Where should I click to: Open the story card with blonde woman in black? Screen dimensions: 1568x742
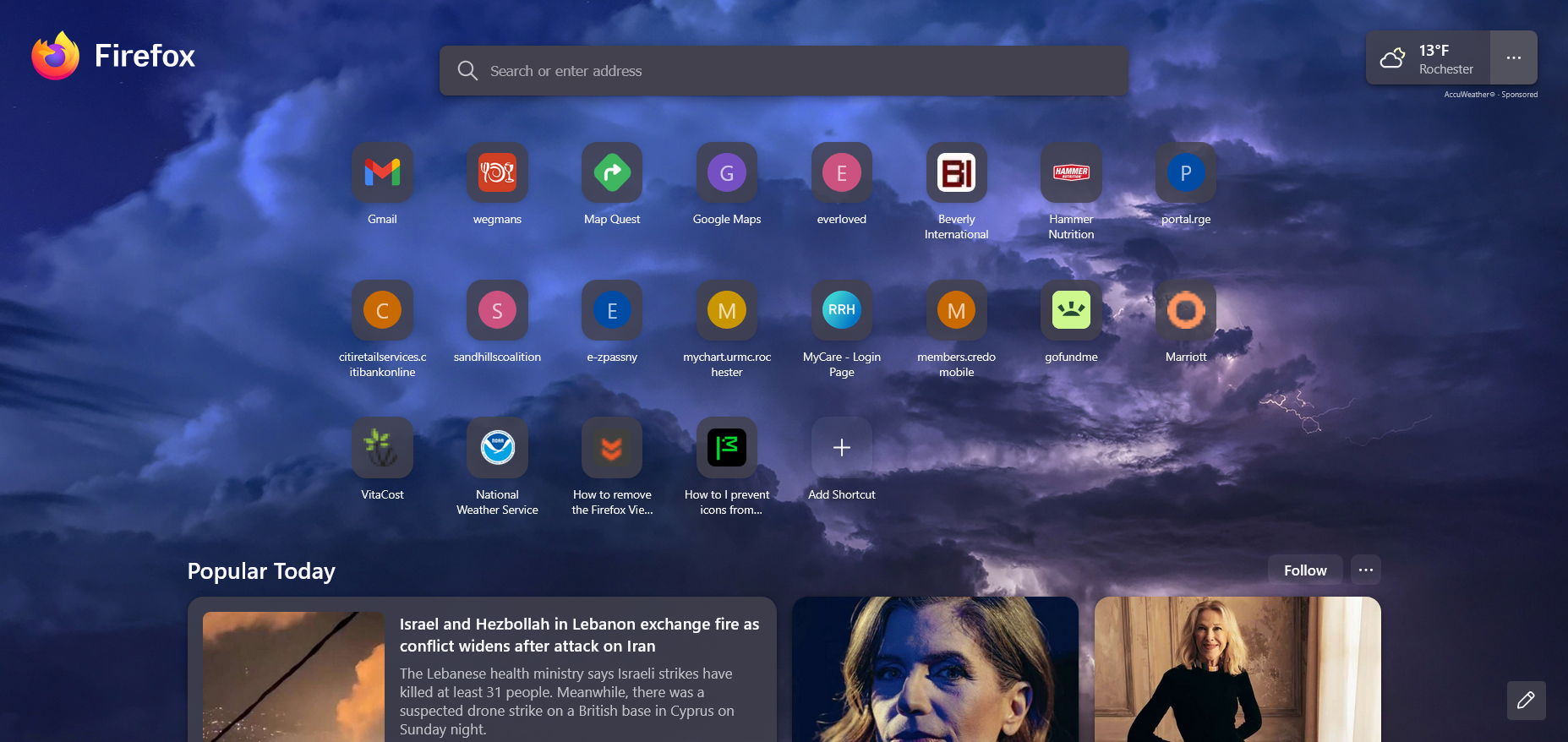coord(1237,669)
